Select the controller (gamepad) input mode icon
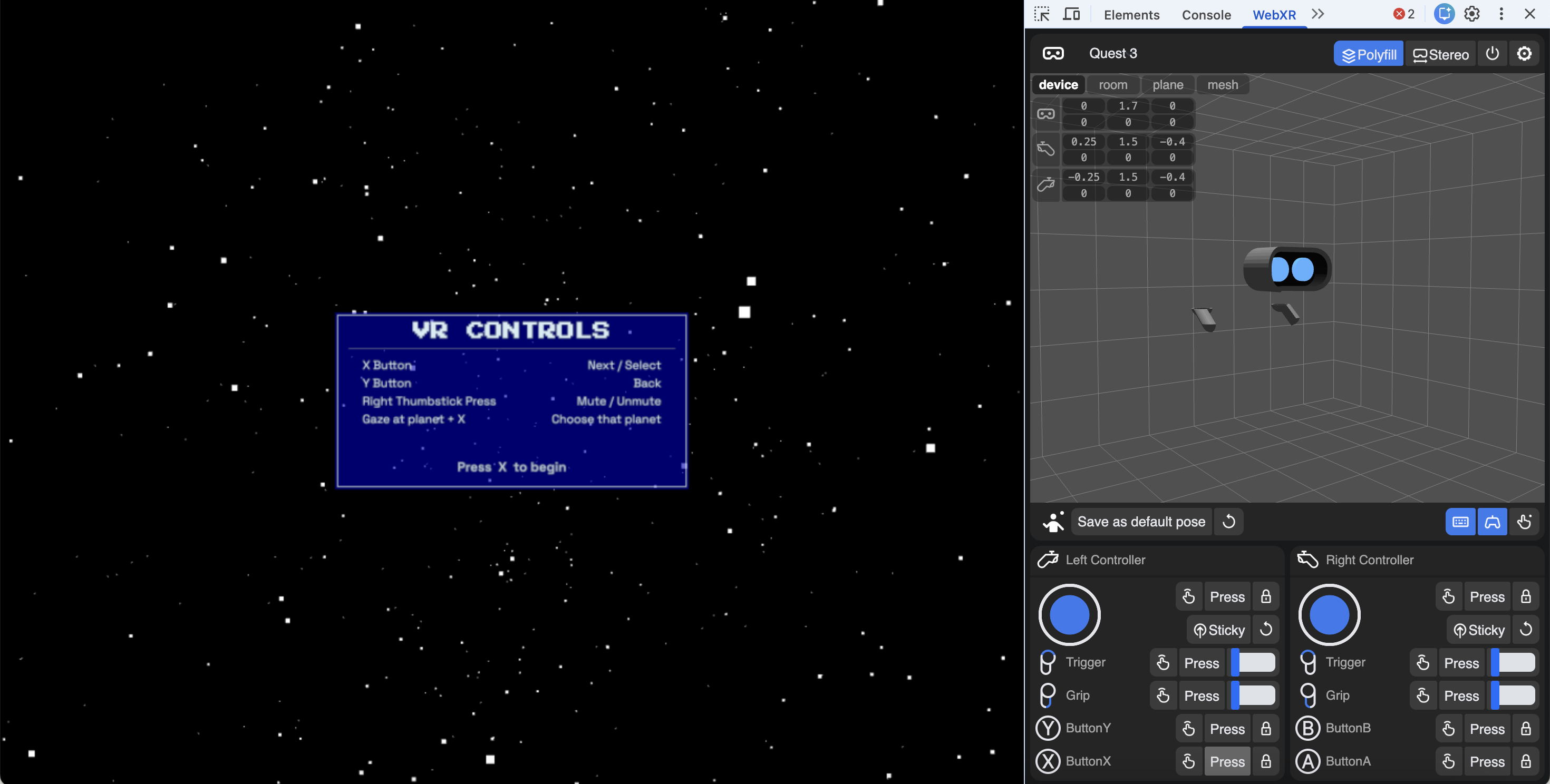Image resolution: width=1550 pixels, height=784 pixels. (x=1492, y=521)
